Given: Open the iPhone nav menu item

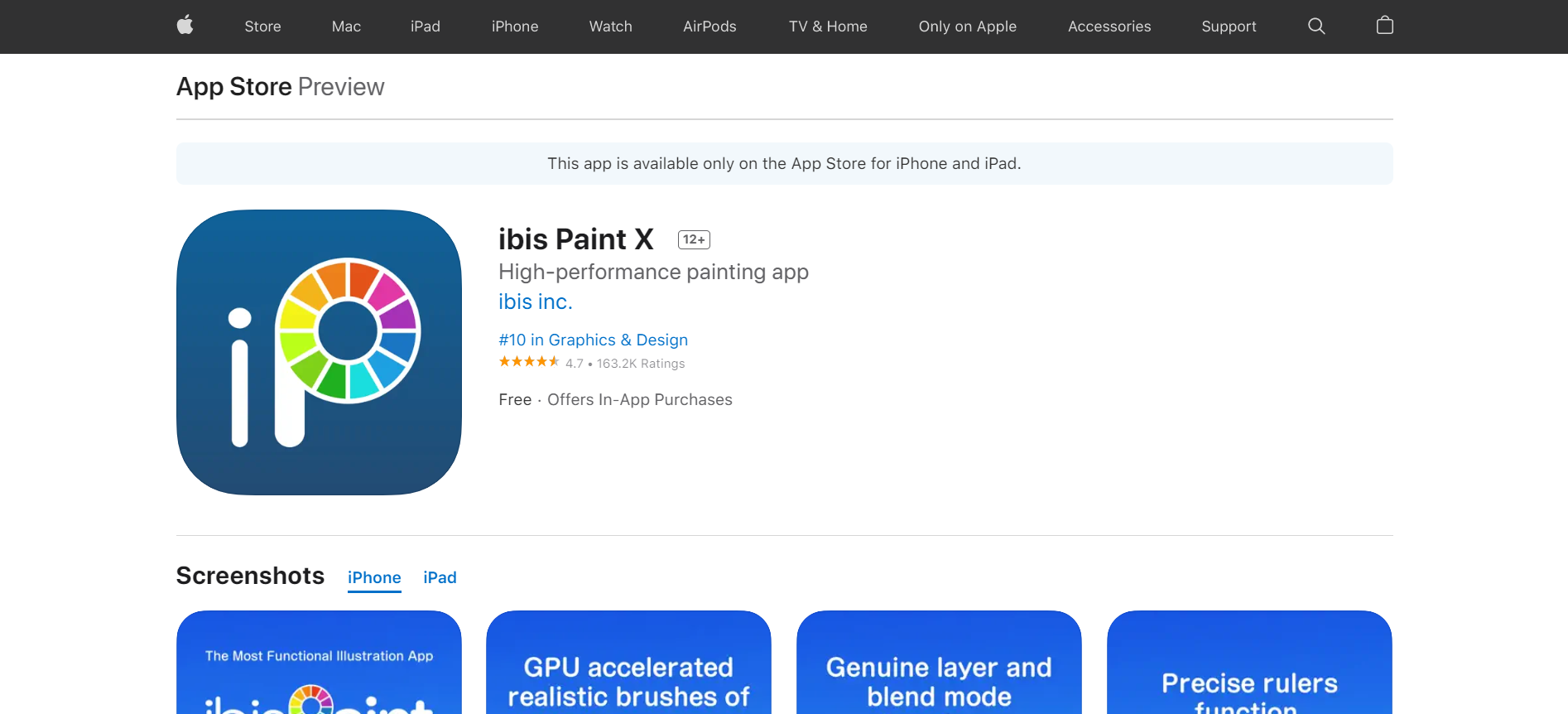Looking at the screenshot, I should pos(515,27).
